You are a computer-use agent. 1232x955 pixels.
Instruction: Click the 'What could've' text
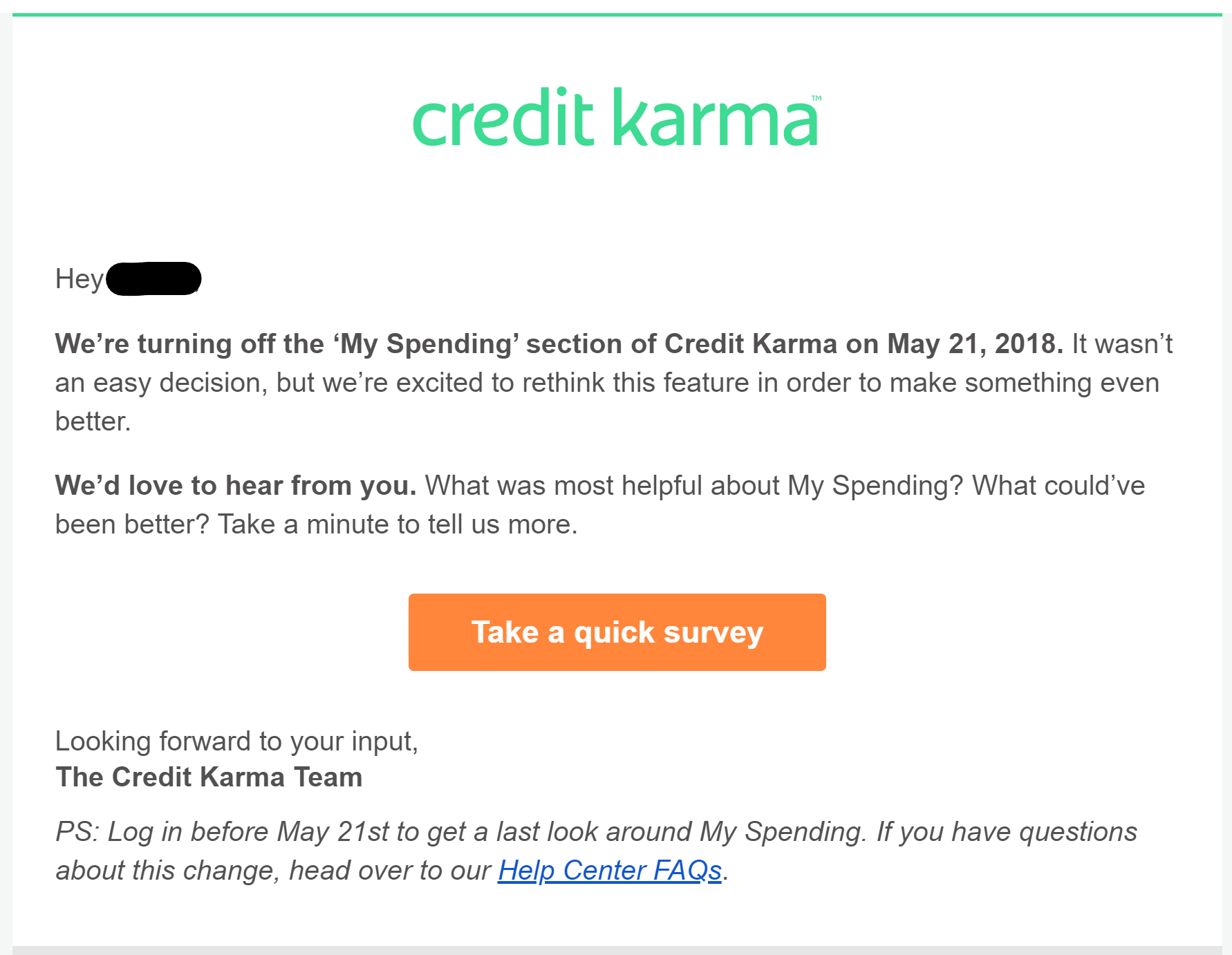pyautogui.click(x=1058, y=485)
